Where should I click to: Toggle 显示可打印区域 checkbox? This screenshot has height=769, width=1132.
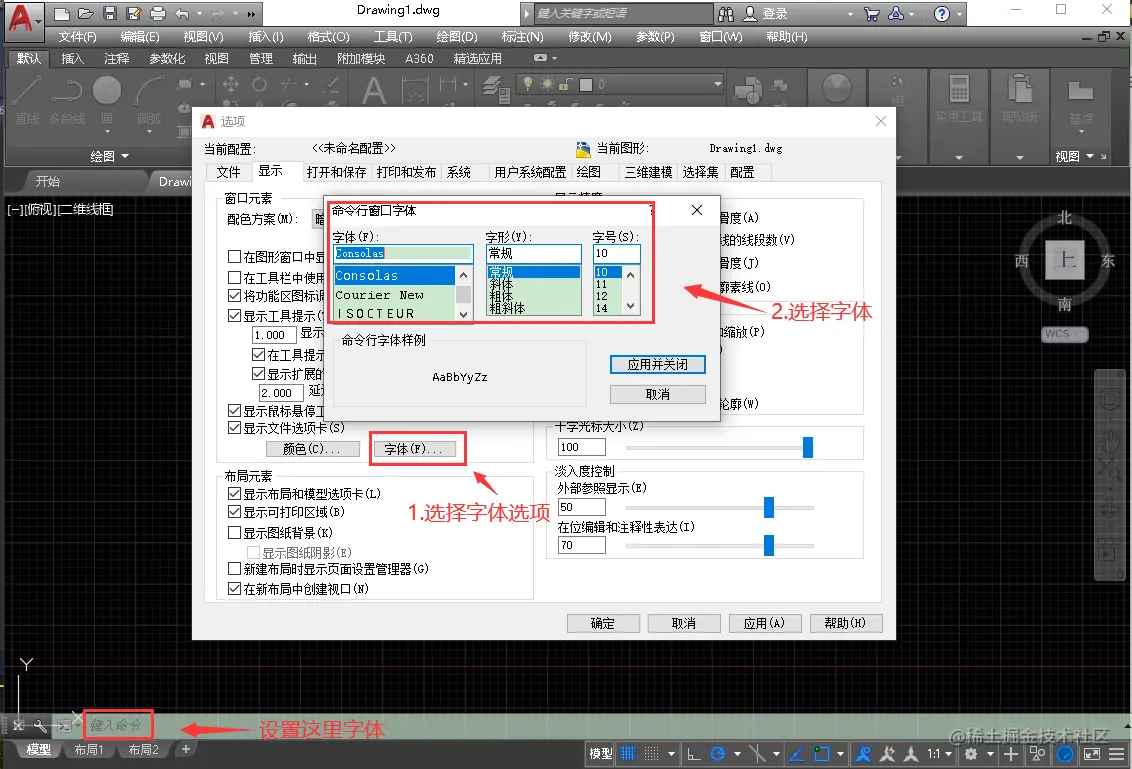(234, 512)
